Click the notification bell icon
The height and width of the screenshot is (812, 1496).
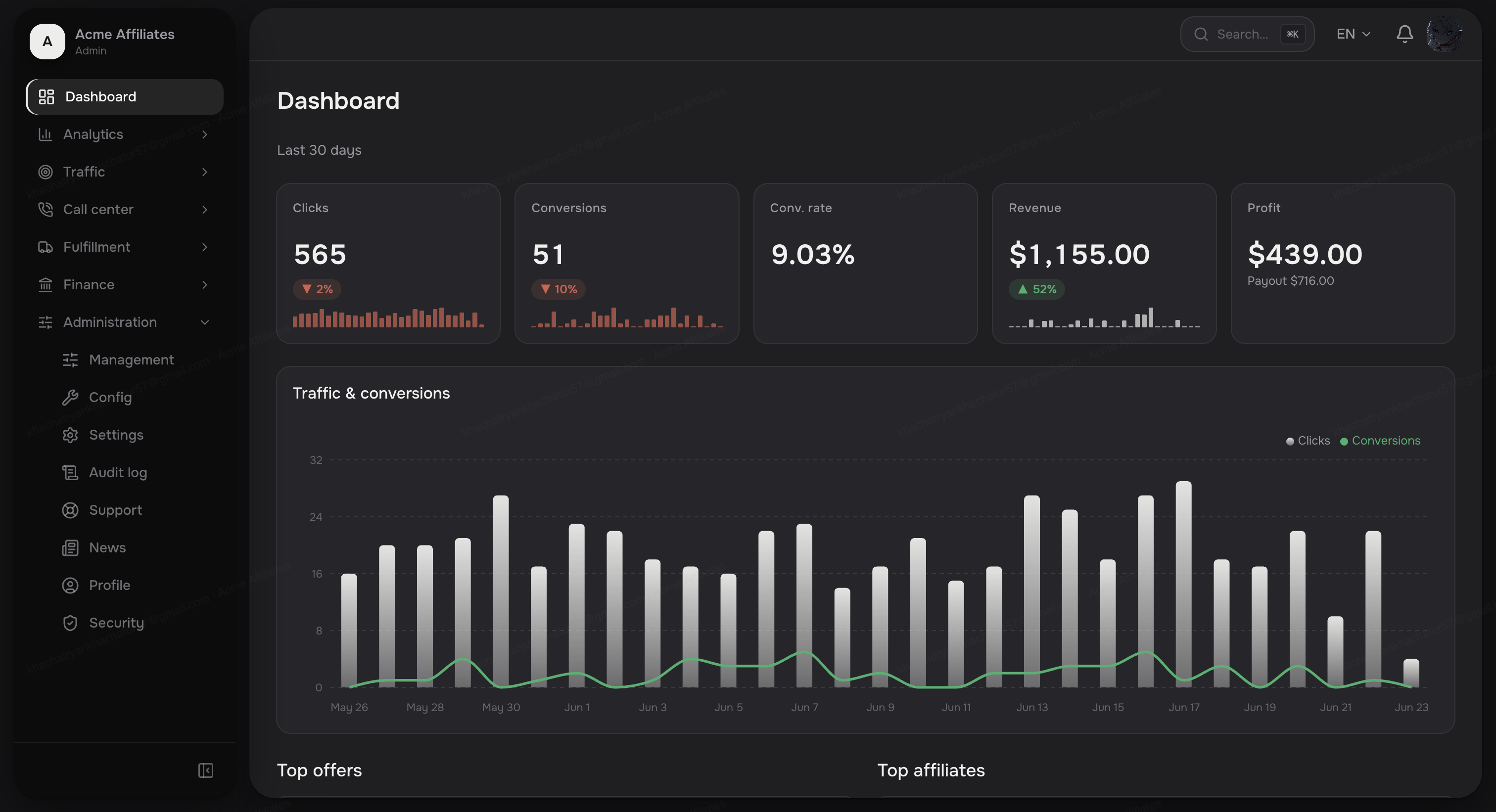[x=1404, y=34]
